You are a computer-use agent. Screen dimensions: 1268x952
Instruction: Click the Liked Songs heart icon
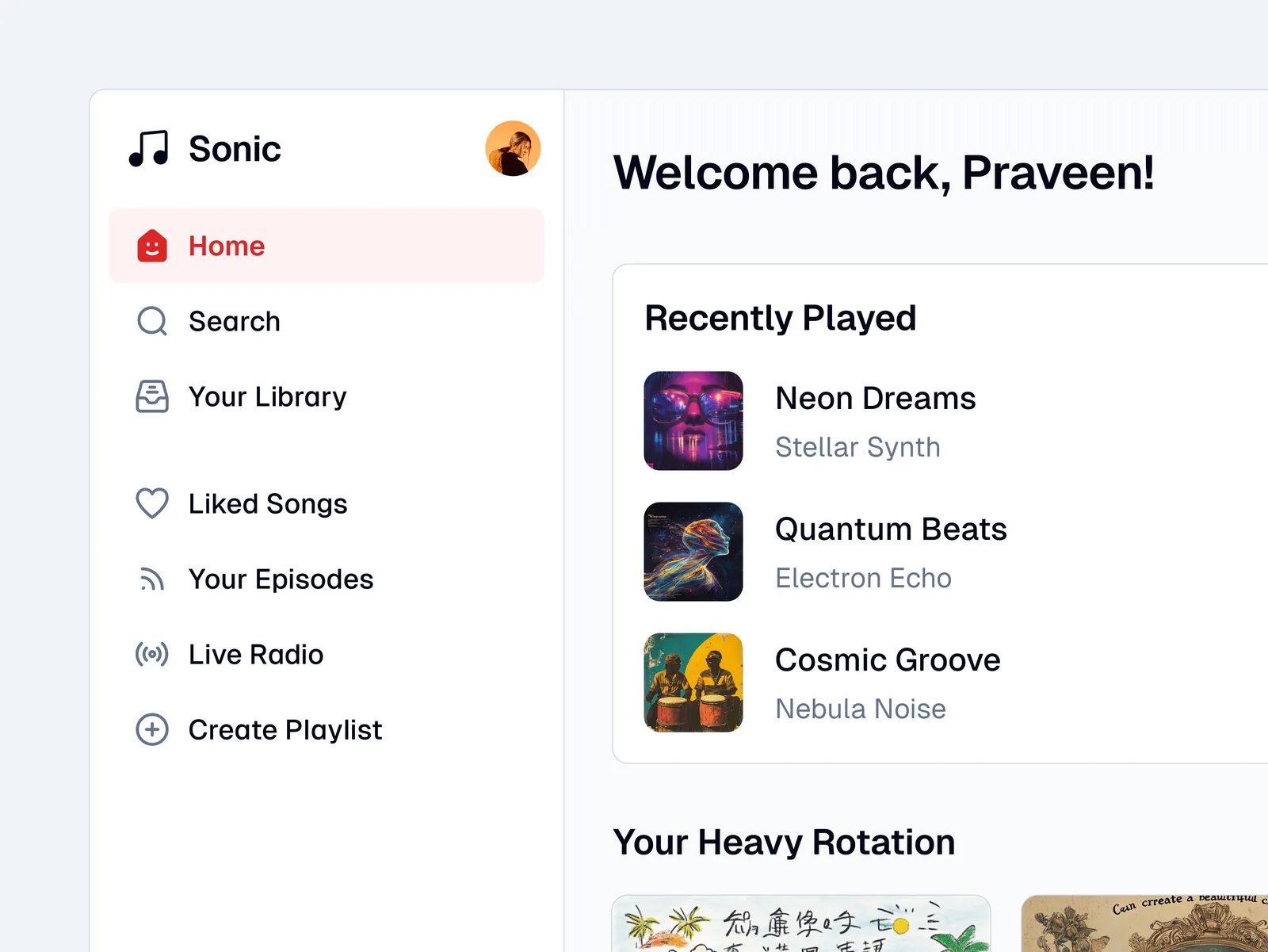[x=152, y=503]
